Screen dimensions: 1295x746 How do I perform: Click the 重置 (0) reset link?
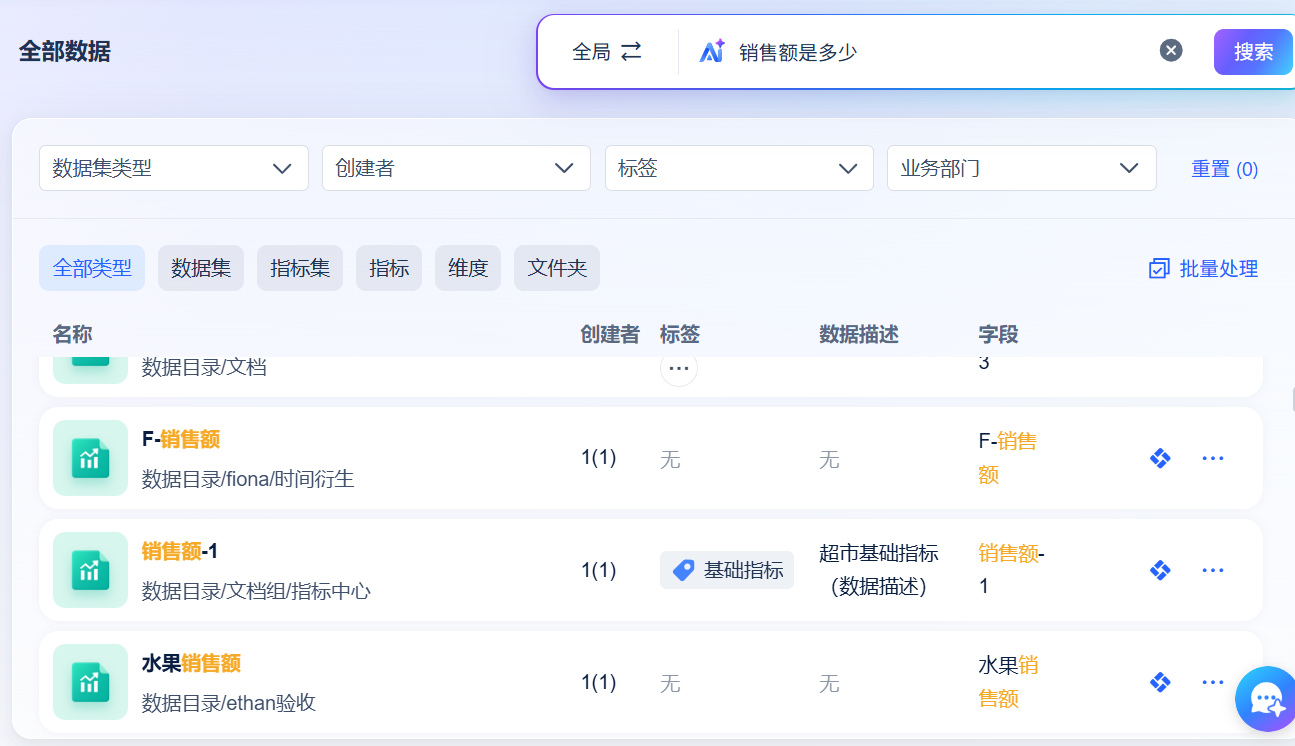point(1224,169)
